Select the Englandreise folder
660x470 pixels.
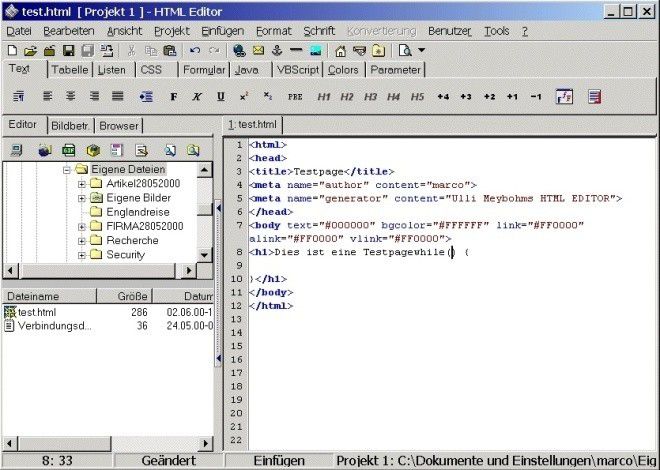[x=138, y=212]
